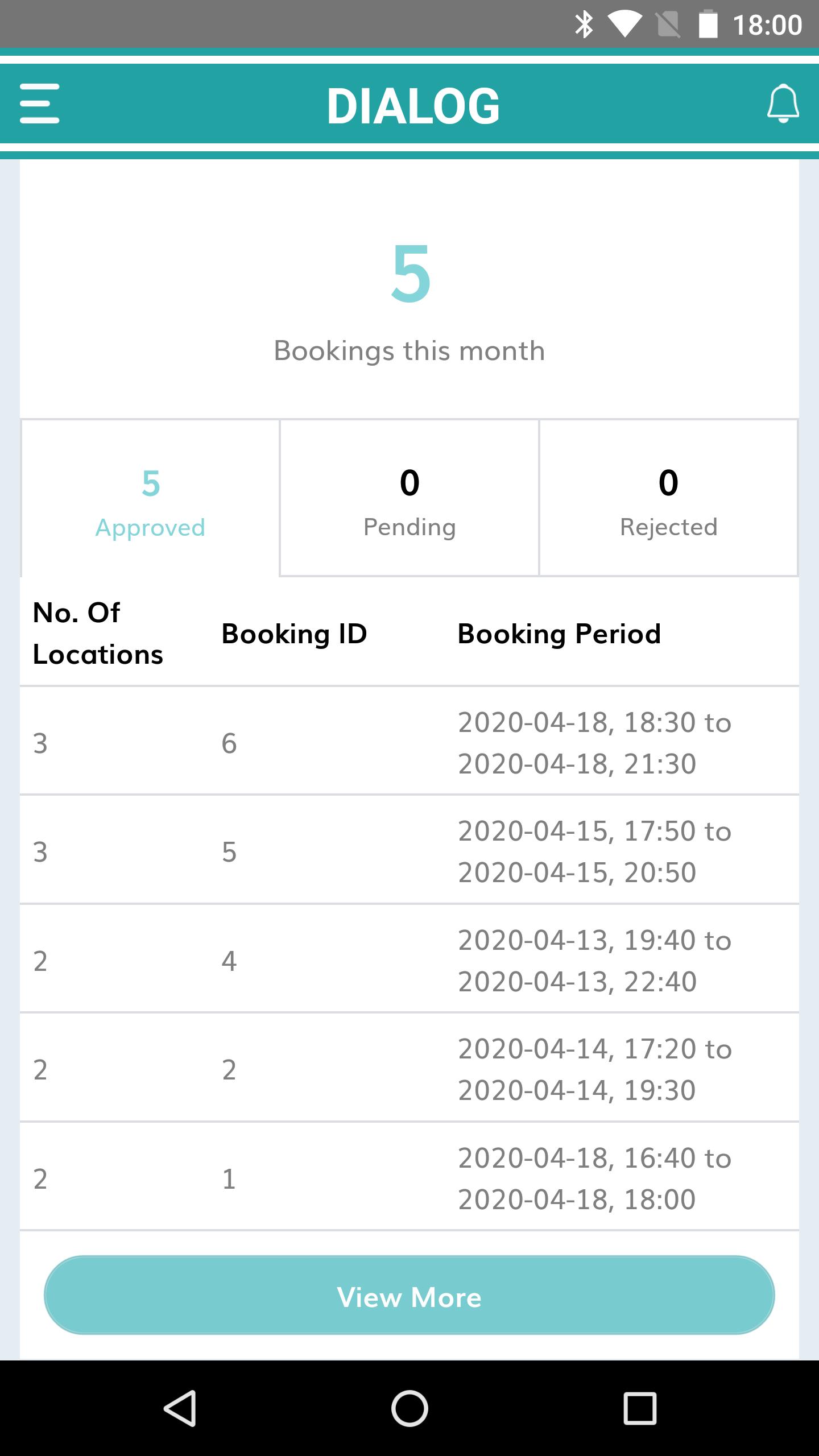Tap the Bluetooth status bar icon
This screenshot has width=819, height=1456.
[584, 24]
